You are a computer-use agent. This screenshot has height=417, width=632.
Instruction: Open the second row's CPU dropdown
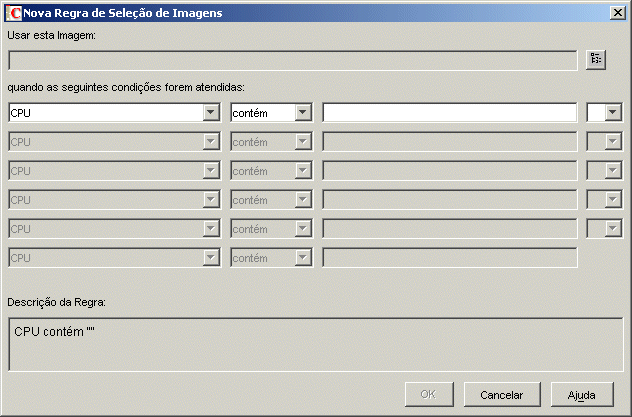pyautogui.click(x=211, y=142)
